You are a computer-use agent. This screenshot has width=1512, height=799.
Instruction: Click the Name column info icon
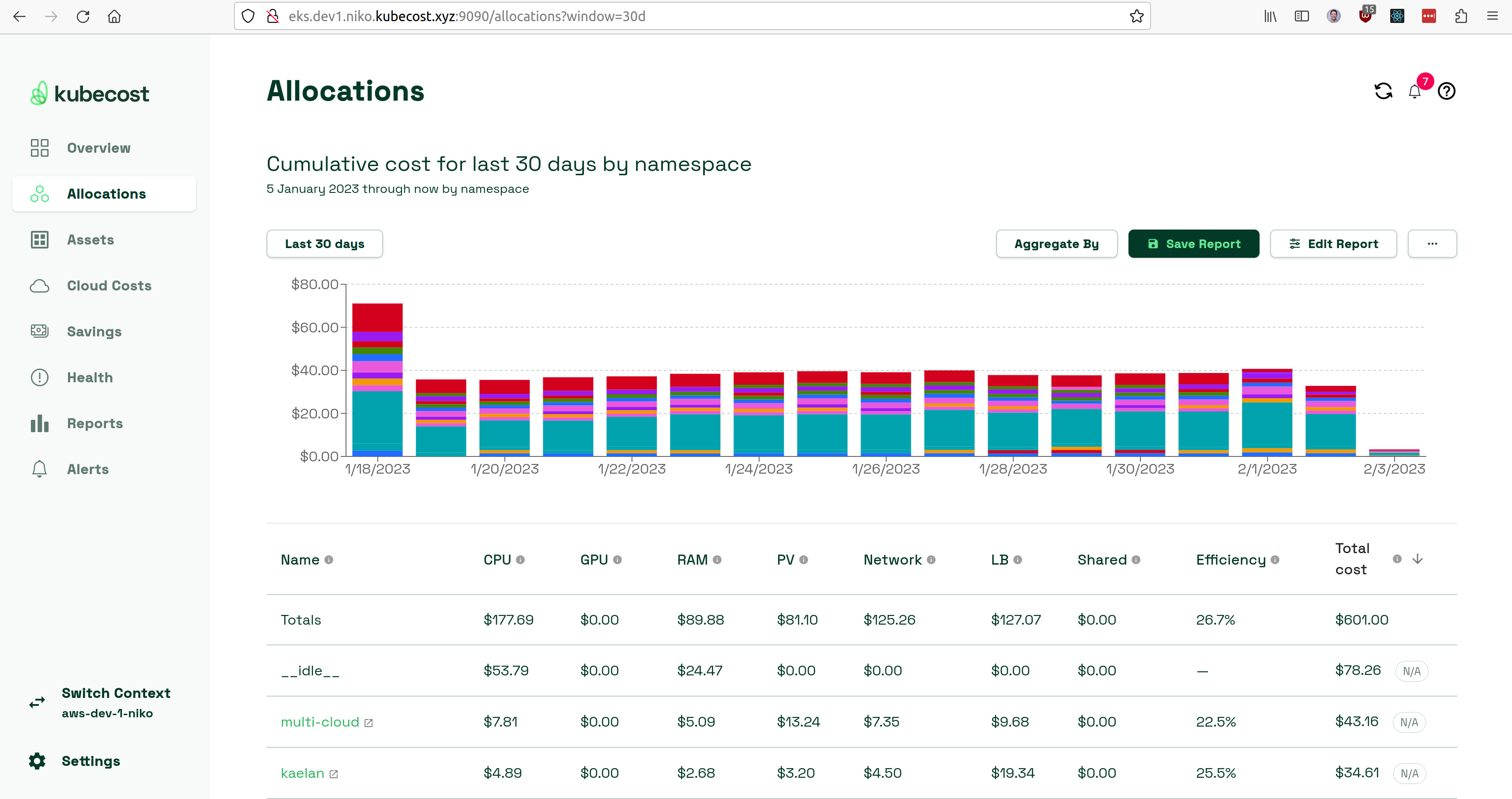tap(329, 560)
